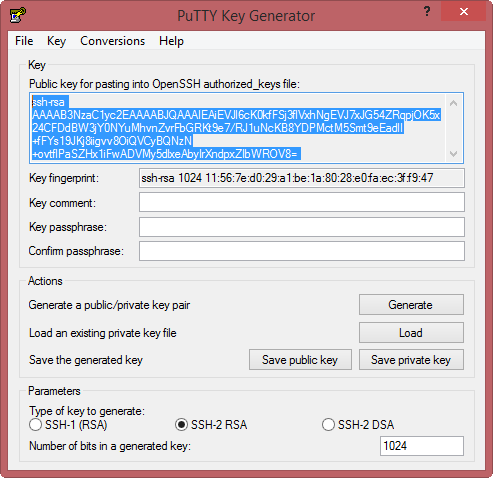Click the 'Key passphrase:' label
493x478 pixels.
coord(68,227)
